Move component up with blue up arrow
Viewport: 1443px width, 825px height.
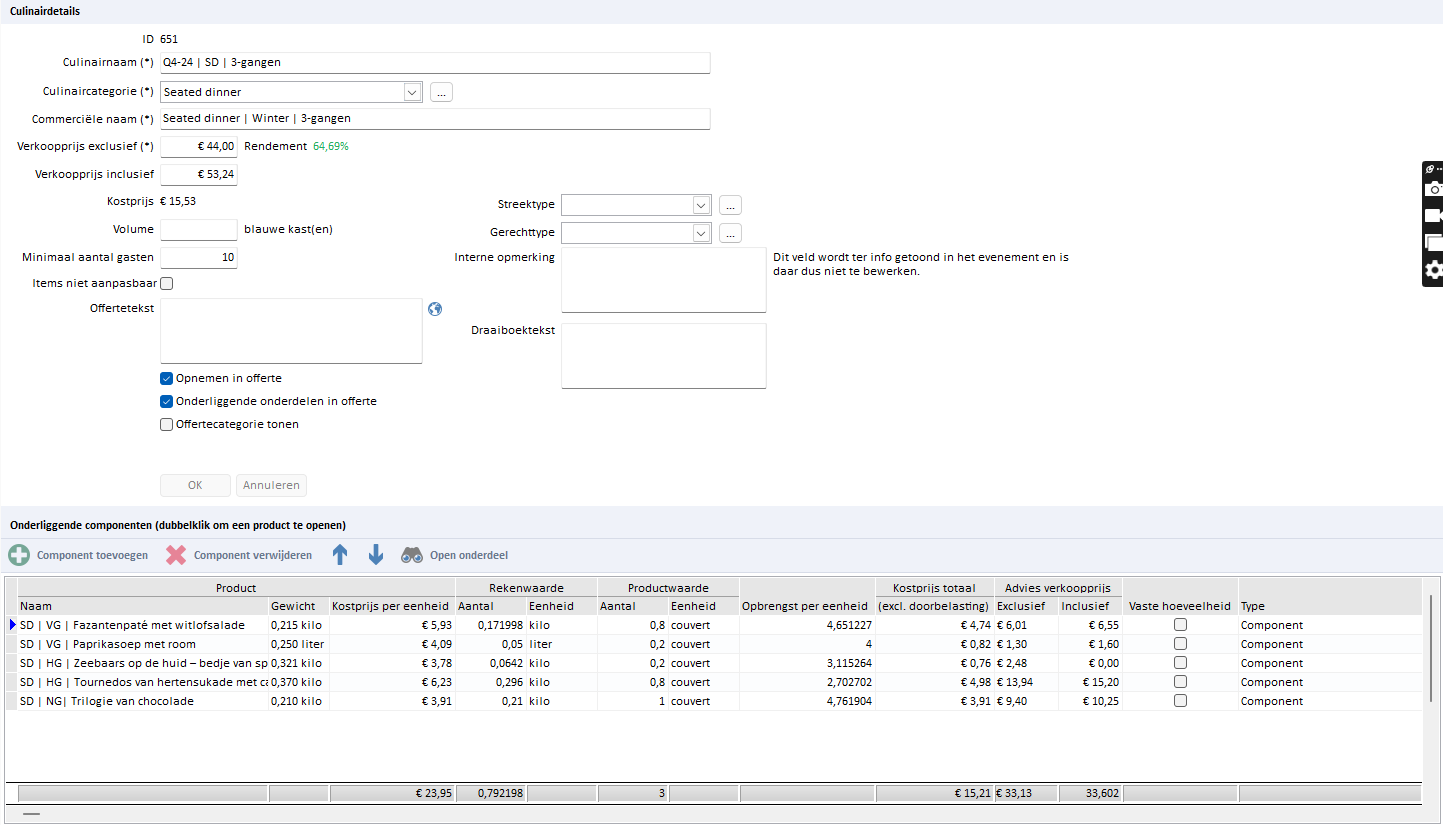pos(340,555)
